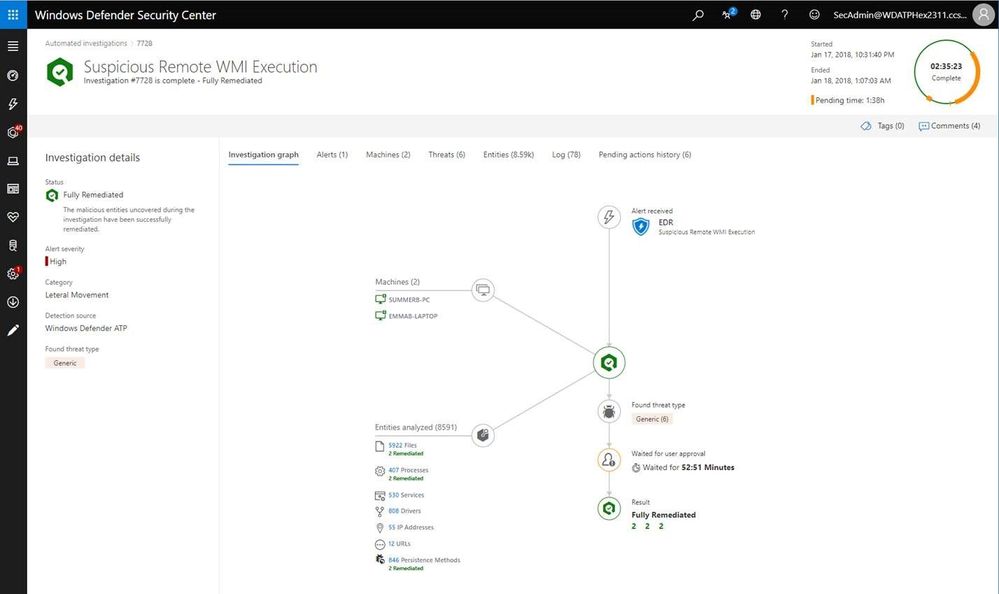Click the Fully Remediated status text in details
The width and height of the screenshot is (999, 594).
tap(93, 195)
